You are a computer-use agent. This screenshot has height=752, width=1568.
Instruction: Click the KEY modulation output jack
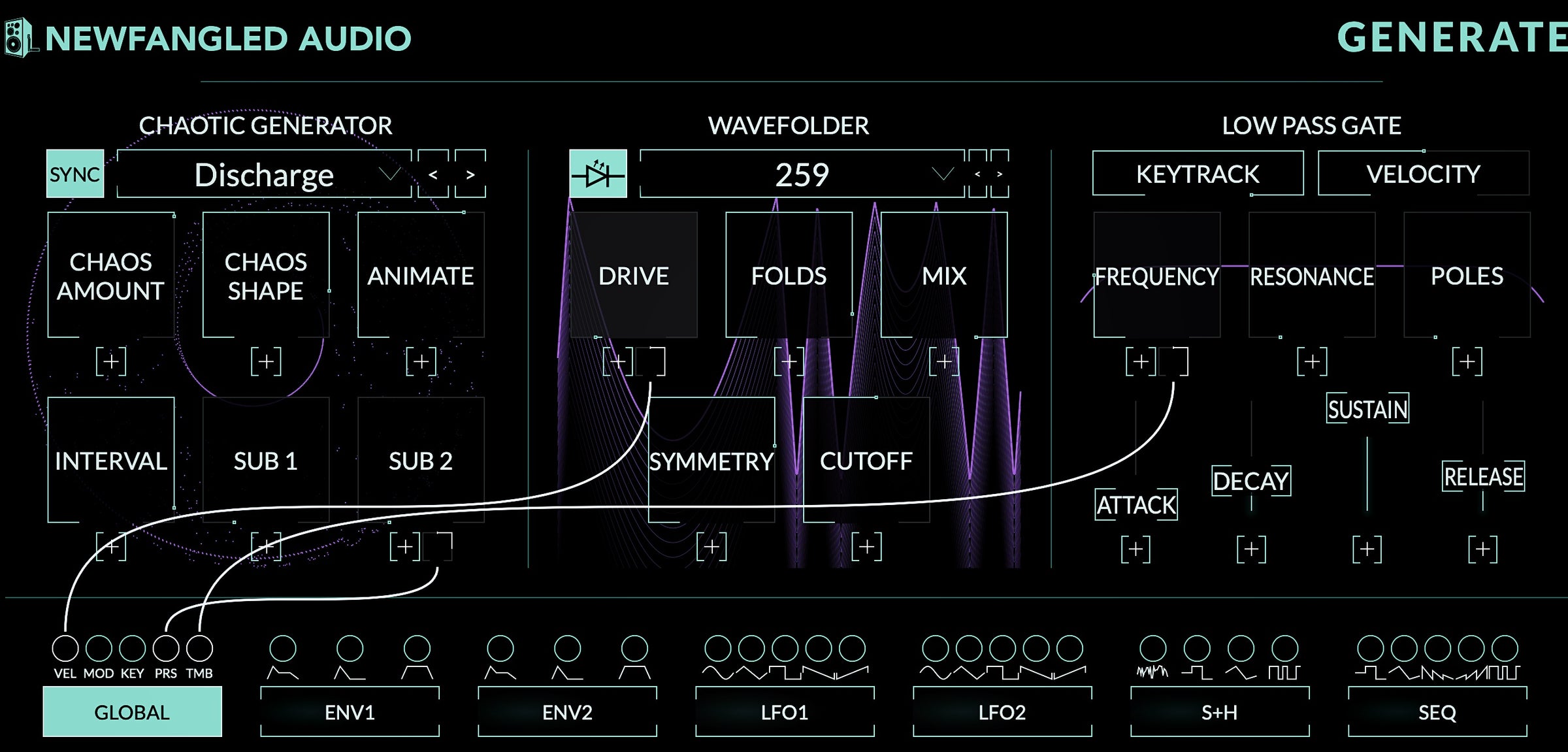132,648
